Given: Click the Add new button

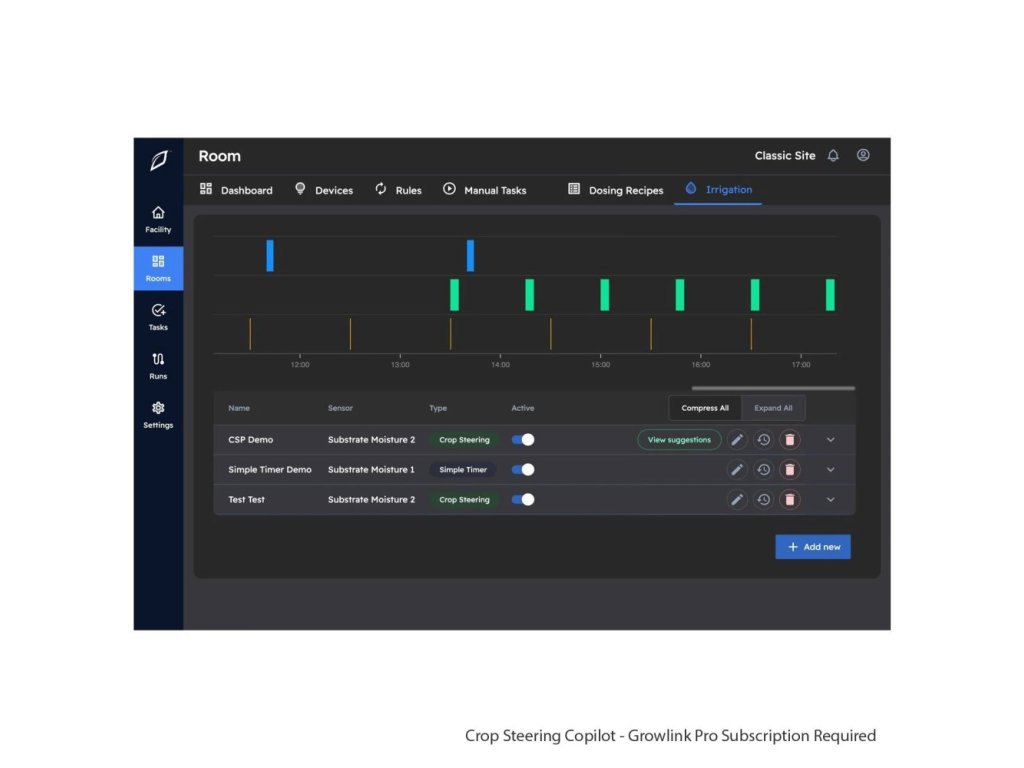Looking at the screenshot, I should [813, 547].
